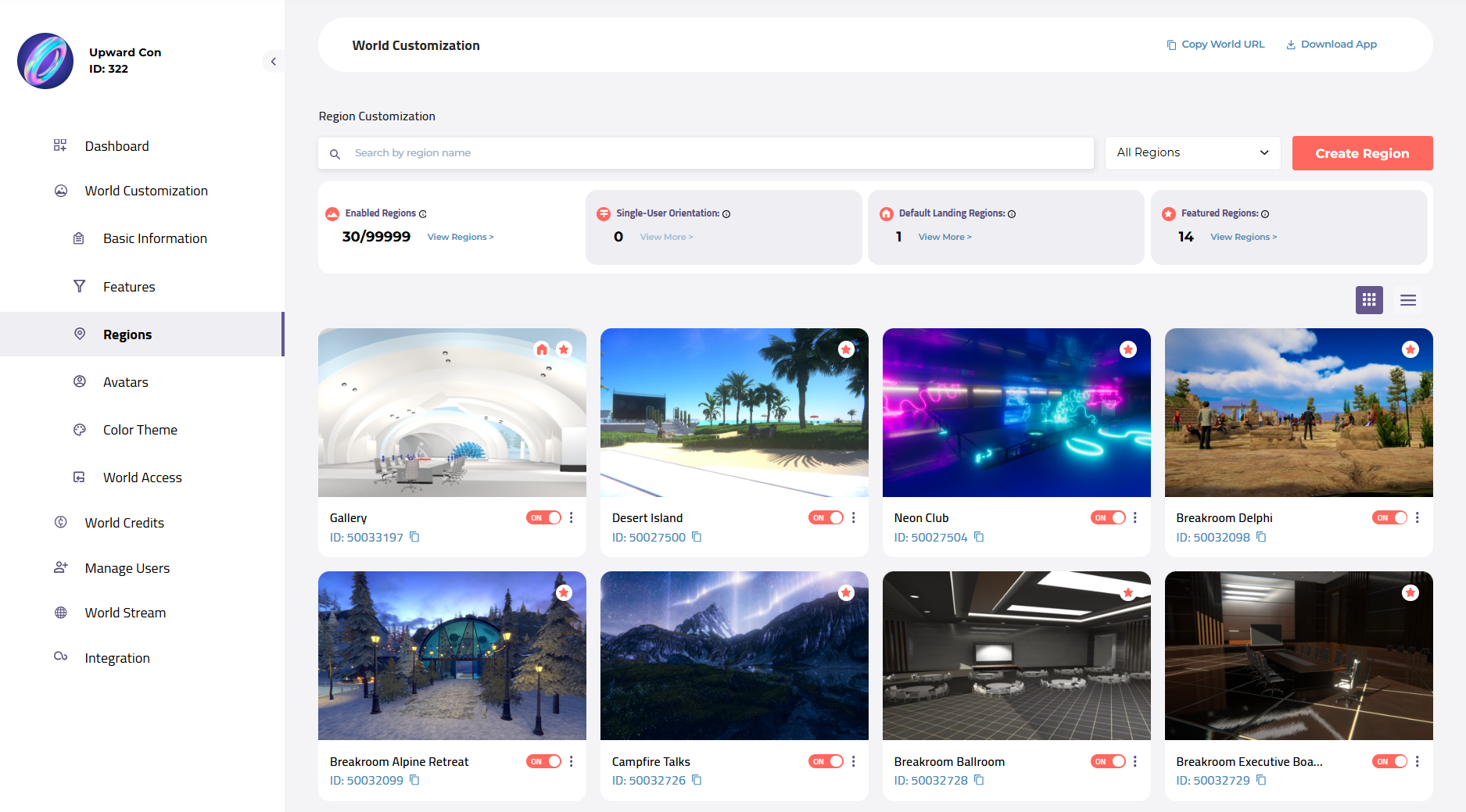Click the home landing badge on Gallery
The image size is (1466, 812).
[x=542, y=349]
